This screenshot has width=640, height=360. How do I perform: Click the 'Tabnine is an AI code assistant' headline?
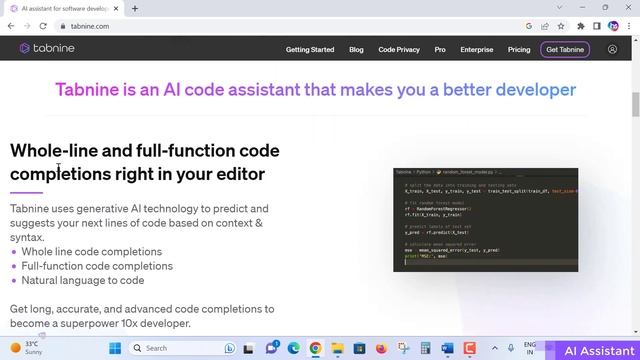(316, 89)
